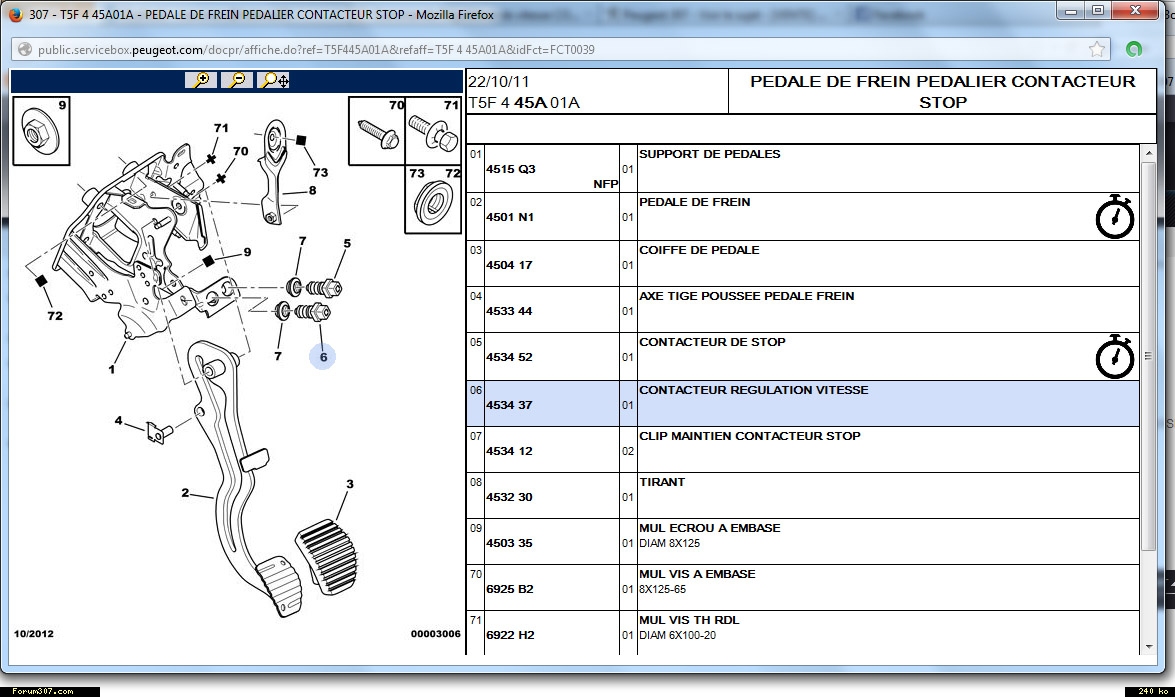Viewport: 1175px width, 697px height.
Task: Click the DIAM 8X125 specification text
Action: pyautogui.click(x=669, y=543)
